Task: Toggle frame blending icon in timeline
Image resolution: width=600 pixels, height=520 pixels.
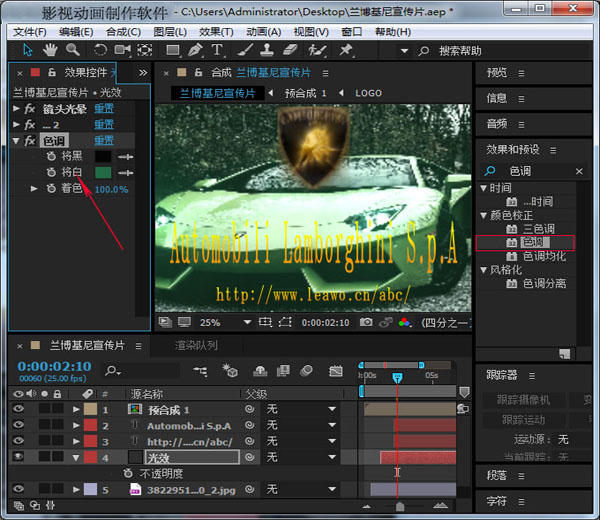Action: (283, 370)
